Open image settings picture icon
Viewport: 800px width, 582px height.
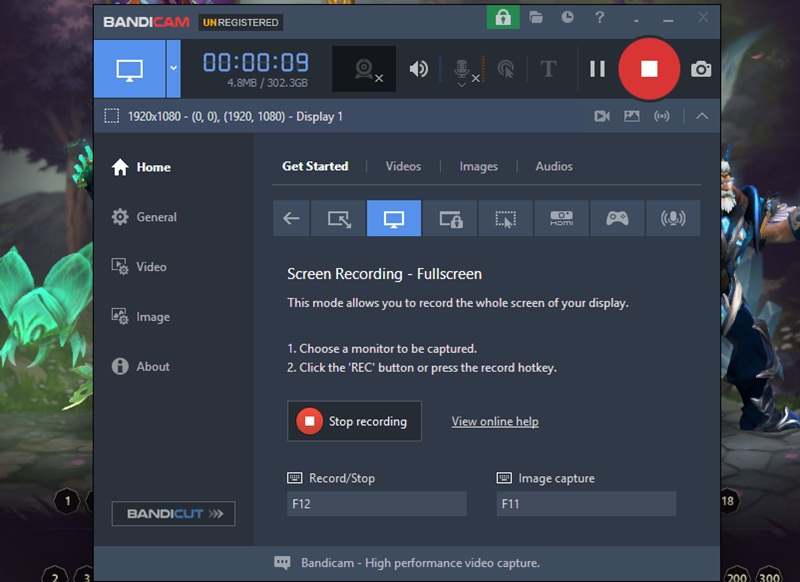(632, 116)
